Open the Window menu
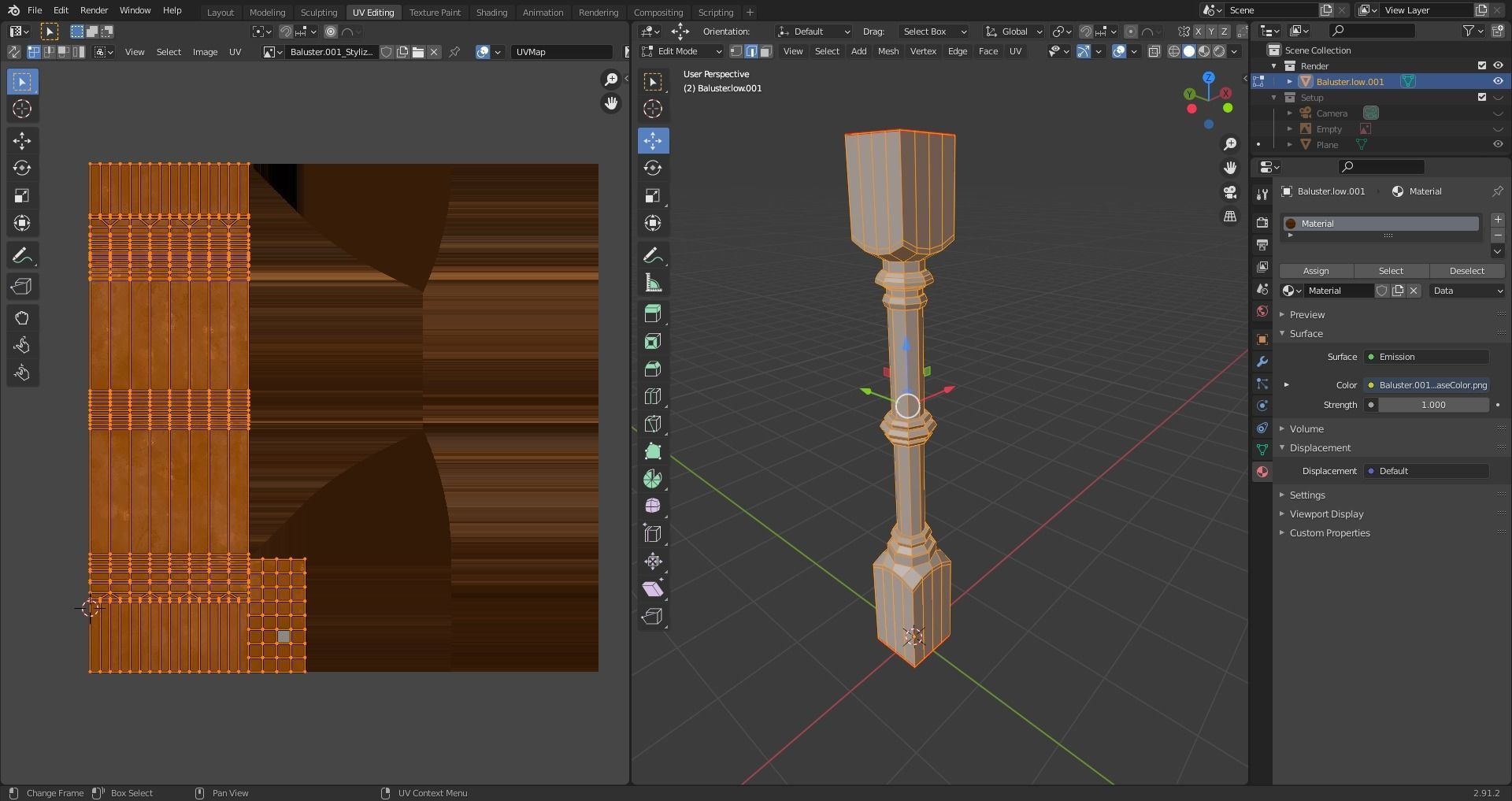The image size is (1512, 801). (x=135, y=10)
